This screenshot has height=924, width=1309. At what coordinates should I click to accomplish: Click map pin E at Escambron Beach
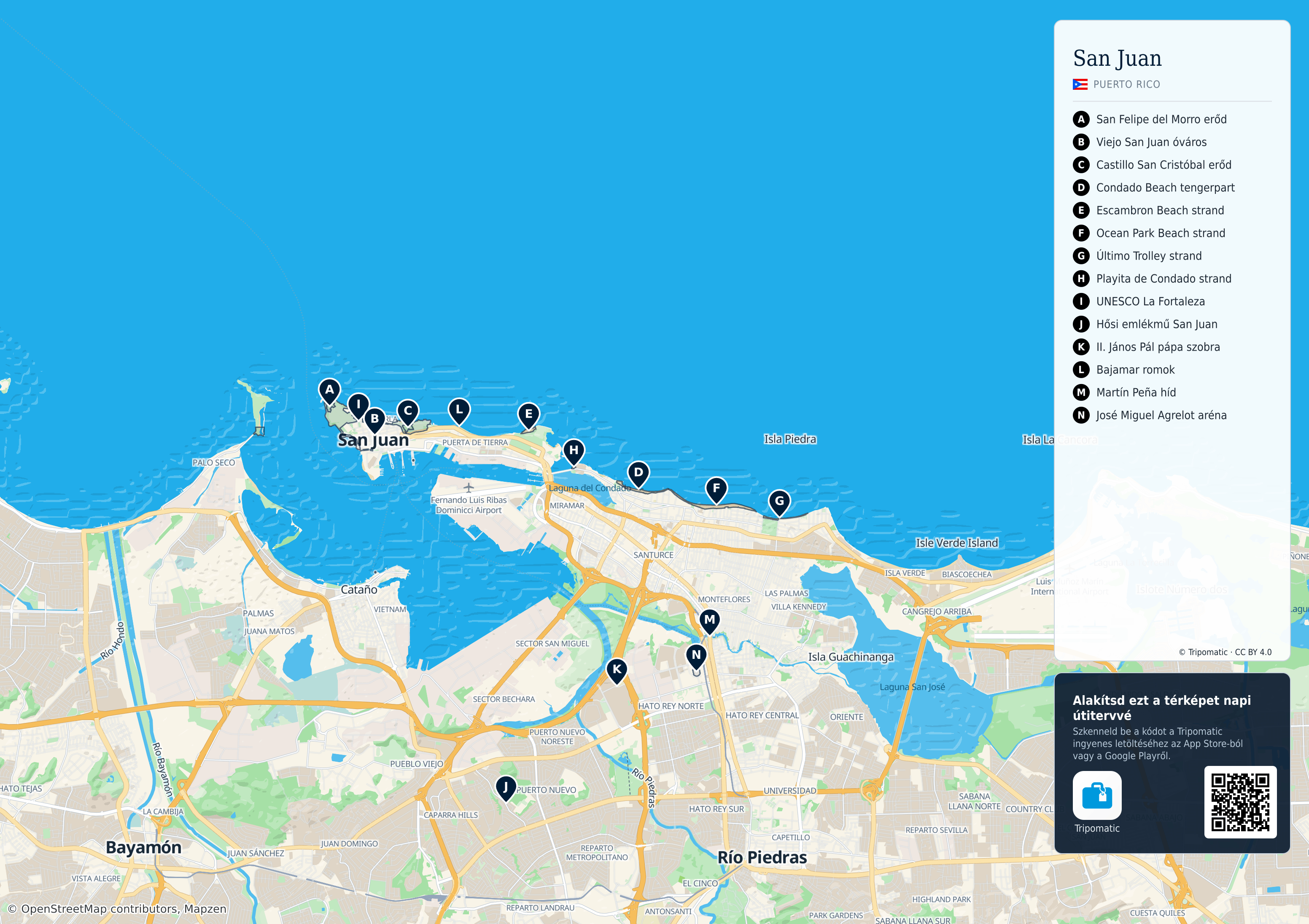click(x=528, y=416)
